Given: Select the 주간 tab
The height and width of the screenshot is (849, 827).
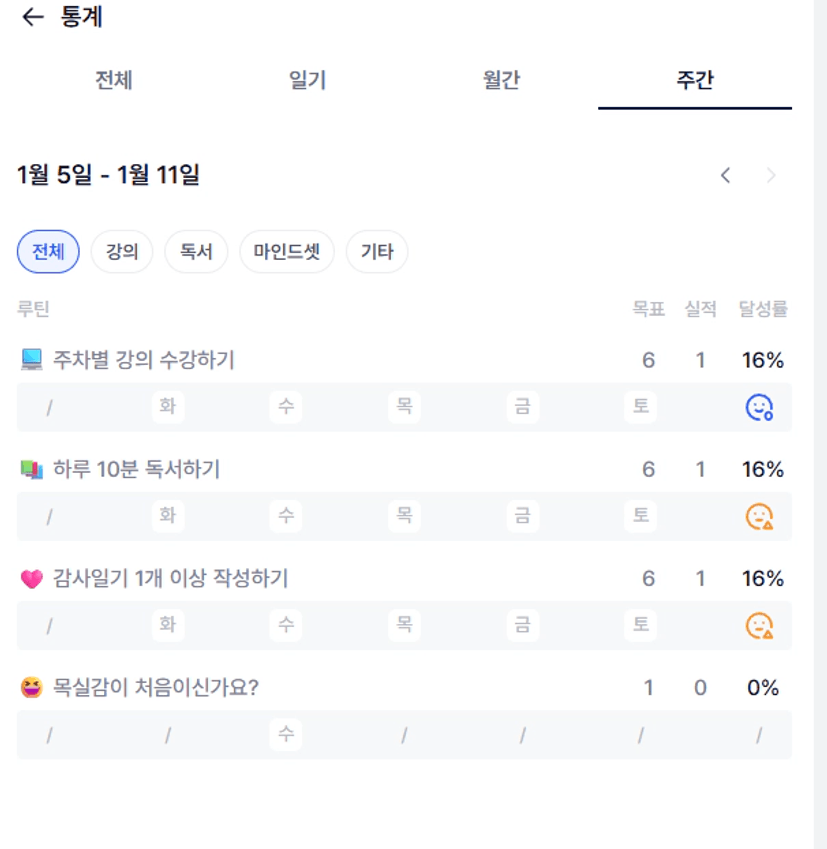Looking at the screenshot, I should (x=695, y=81).
